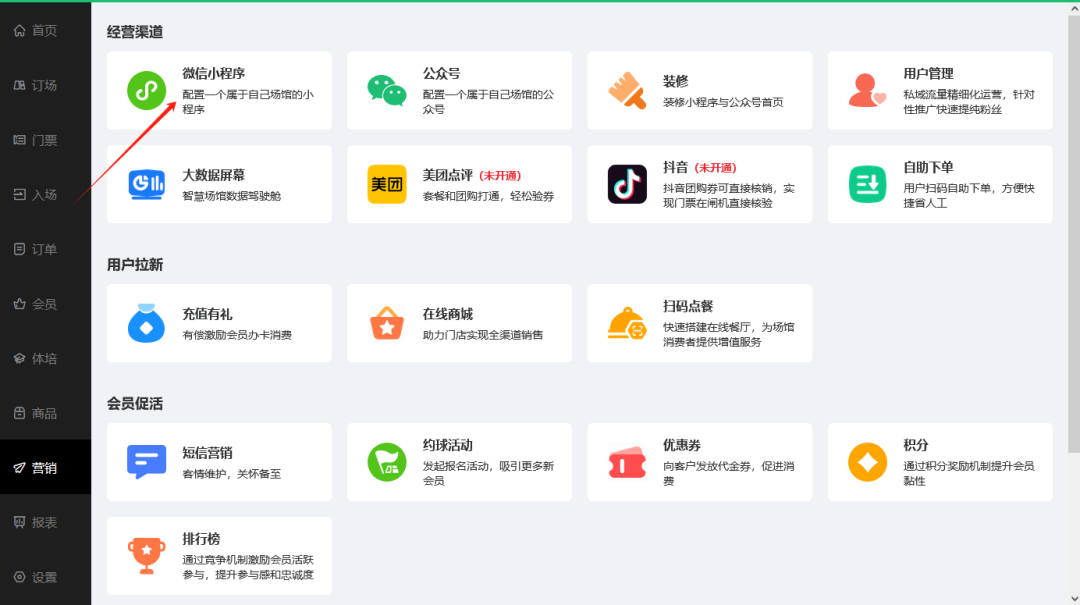Click the 微信小程序 WeChat mini-program icon

pyautogui.click(x=146, y=90)
